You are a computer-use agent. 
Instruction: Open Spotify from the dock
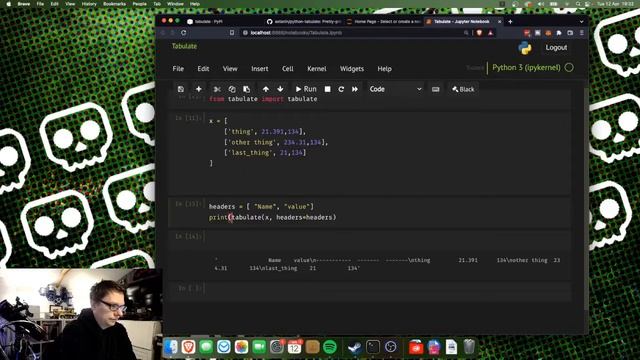pos(330,347)
